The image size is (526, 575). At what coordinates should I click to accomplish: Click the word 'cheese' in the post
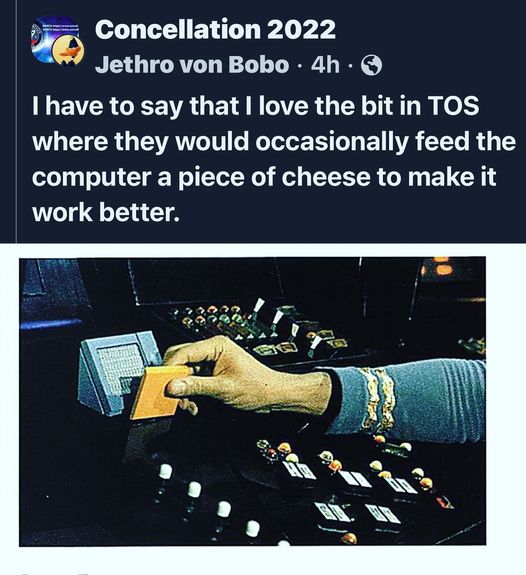point(326,176)
